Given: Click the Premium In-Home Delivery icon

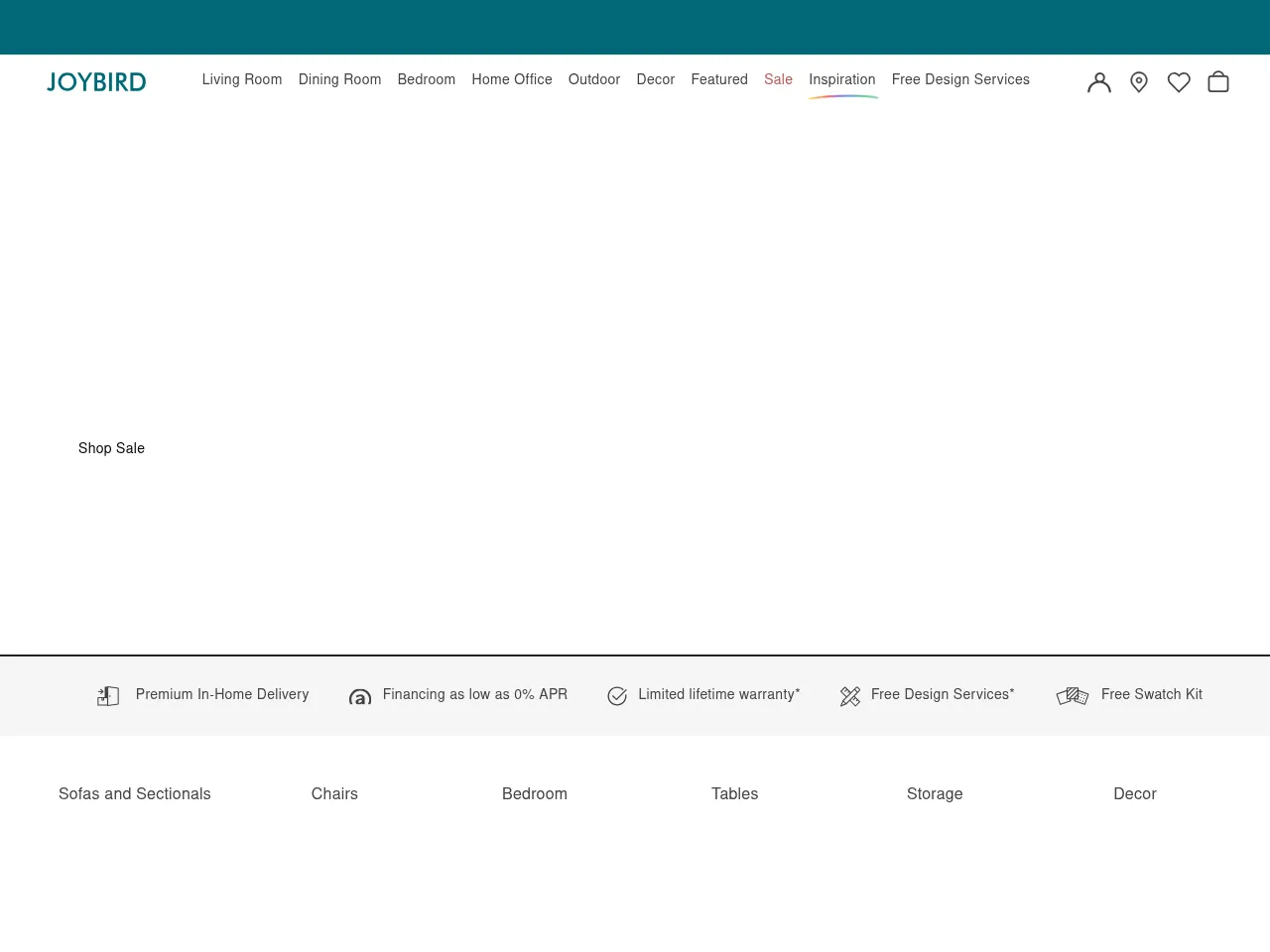Looking at the screenshot, I should (108, 696).
